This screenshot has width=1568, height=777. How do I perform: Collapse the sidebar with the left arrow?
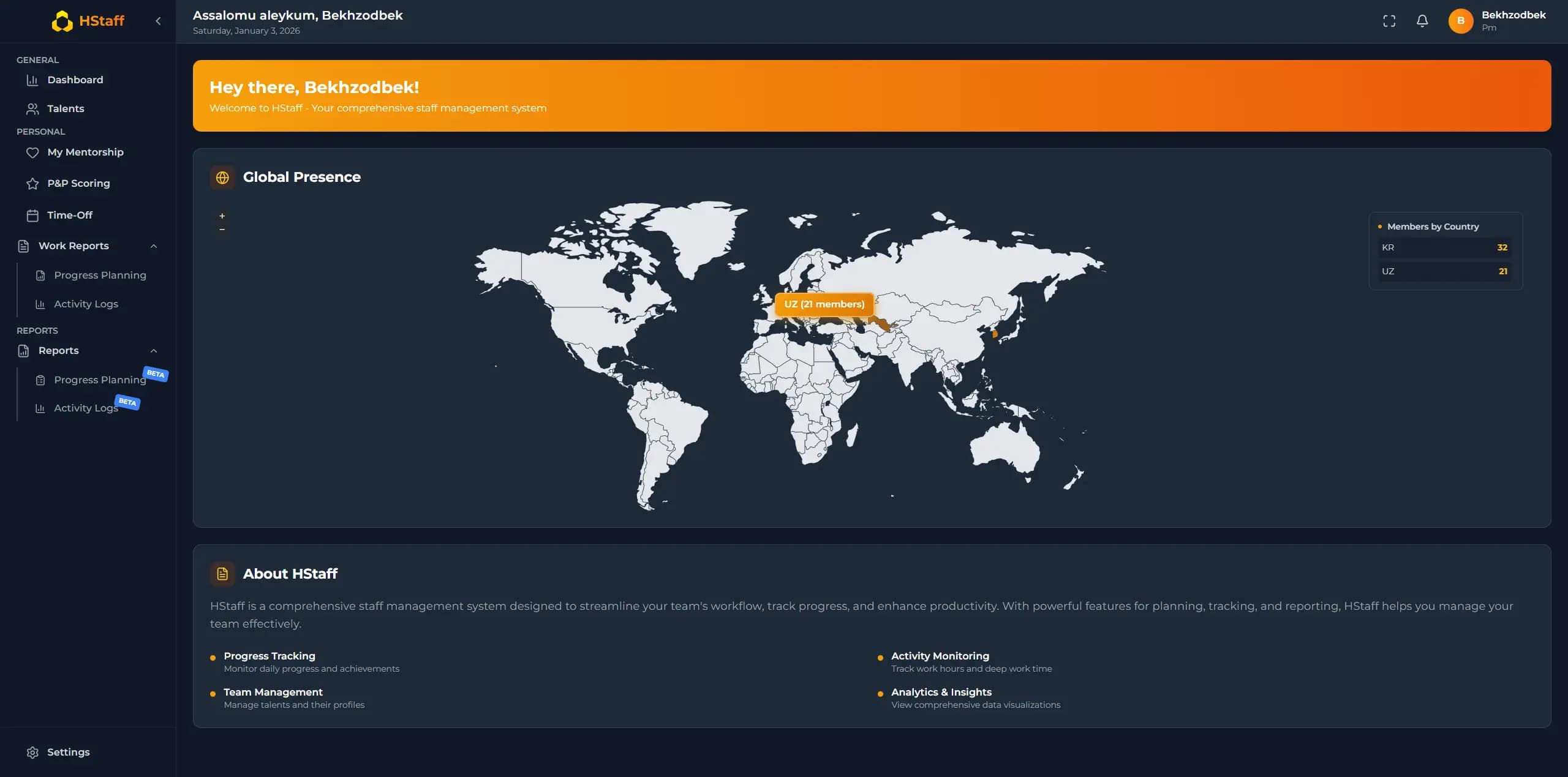[x=157, y=20]
